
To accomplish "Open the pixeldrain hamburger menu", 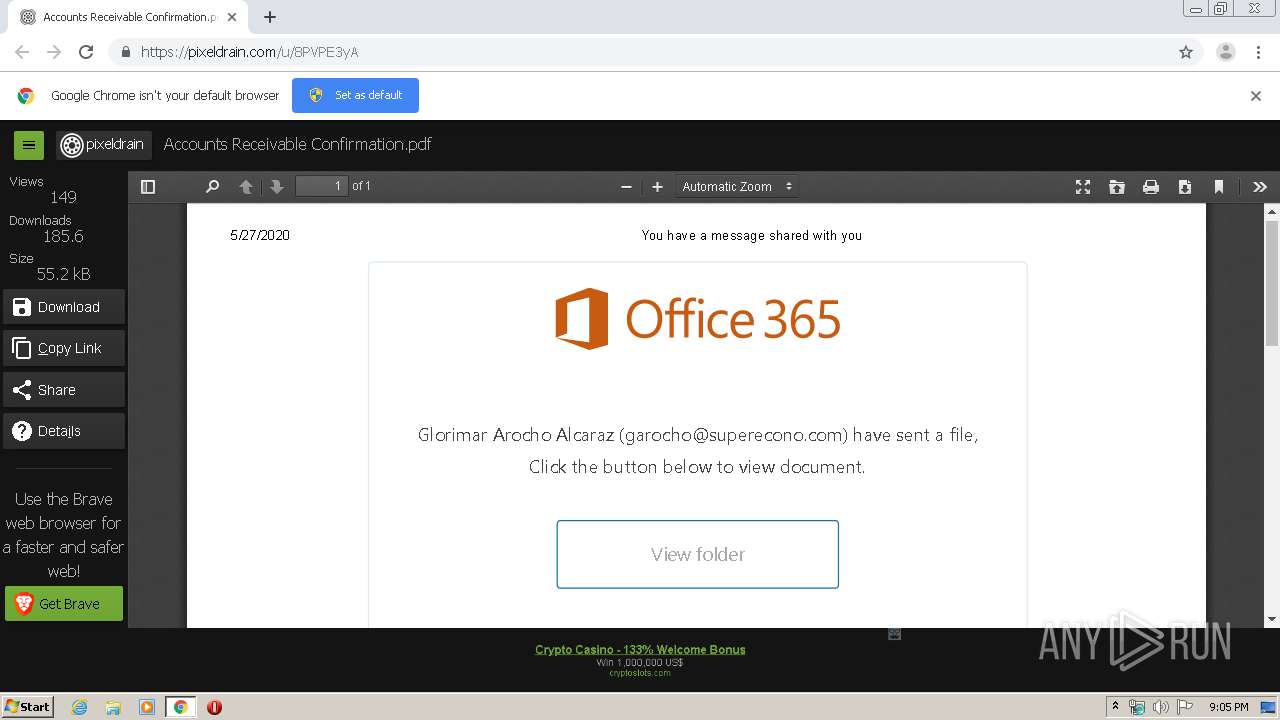I will click(x=29, y=145).
